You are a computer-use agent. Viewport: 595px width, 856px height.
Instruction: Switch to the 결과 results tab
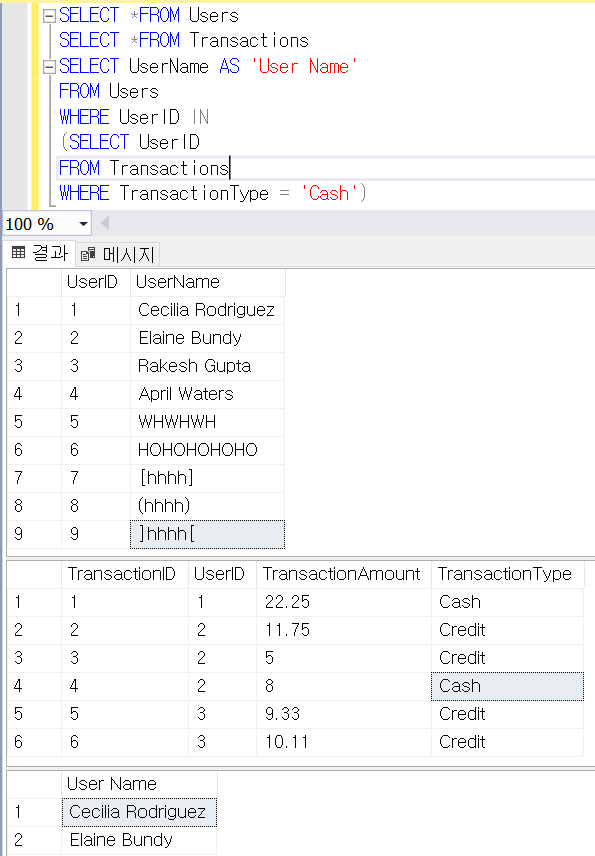click(x=41, y=253)
